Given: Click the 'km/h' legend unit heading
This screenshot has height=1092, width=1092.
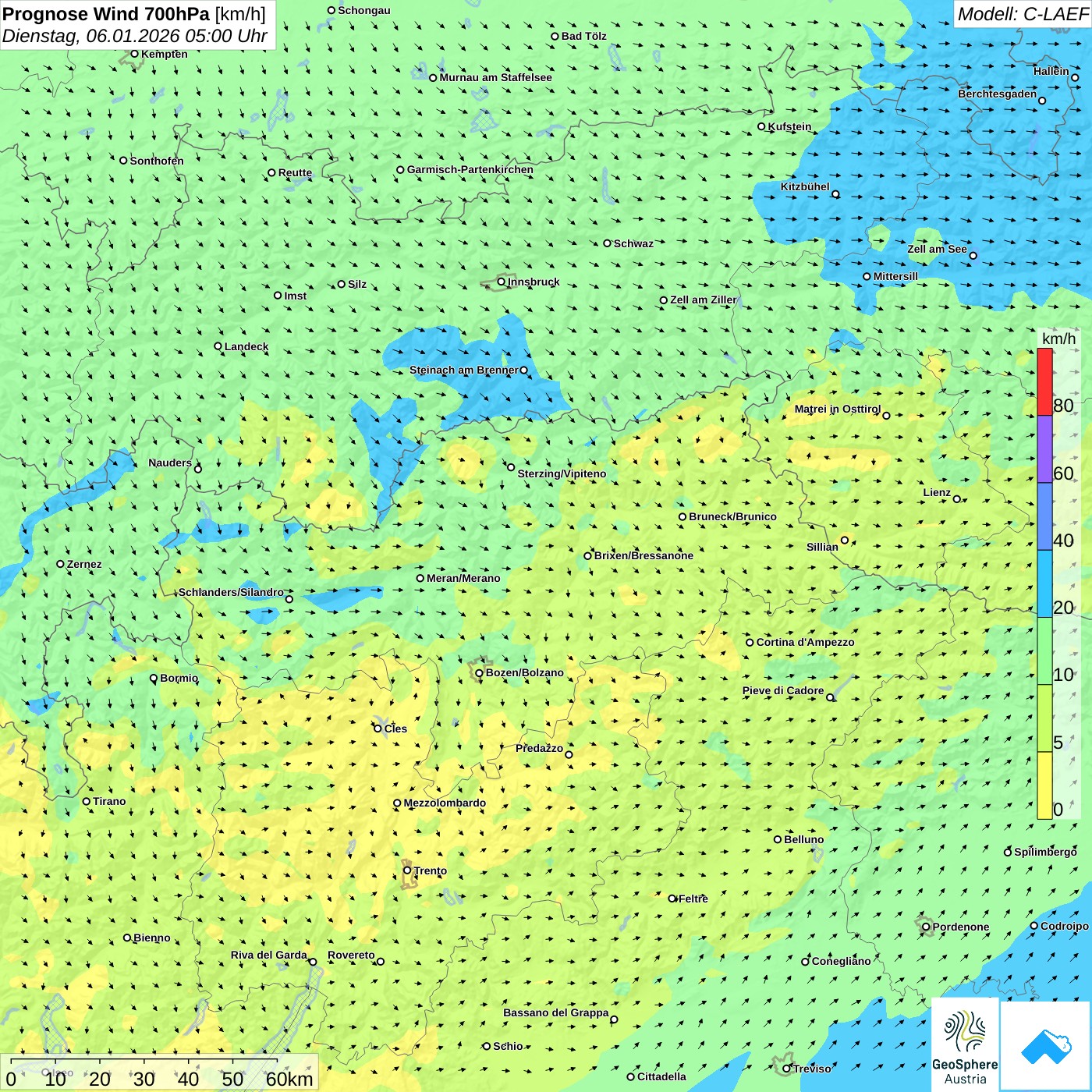Looking at the screenshot, I should click(x=1058, y=339).
